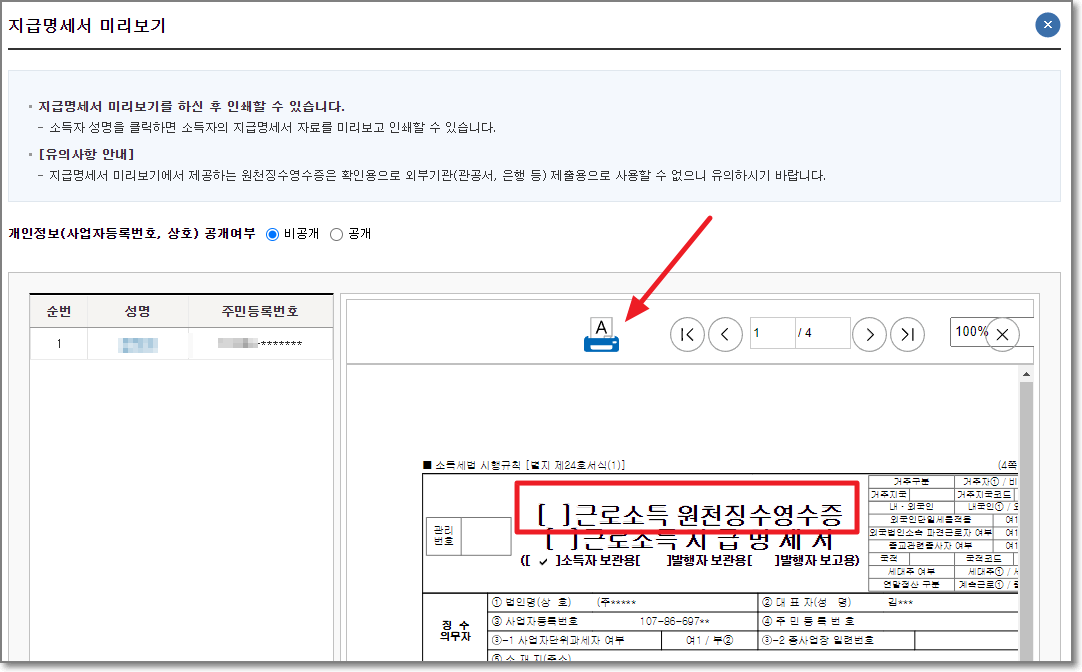Image resolution: width=1082 pixels, height=672 pixels.
Task: Click the 징수의무자 label in document
Action: 455,630
